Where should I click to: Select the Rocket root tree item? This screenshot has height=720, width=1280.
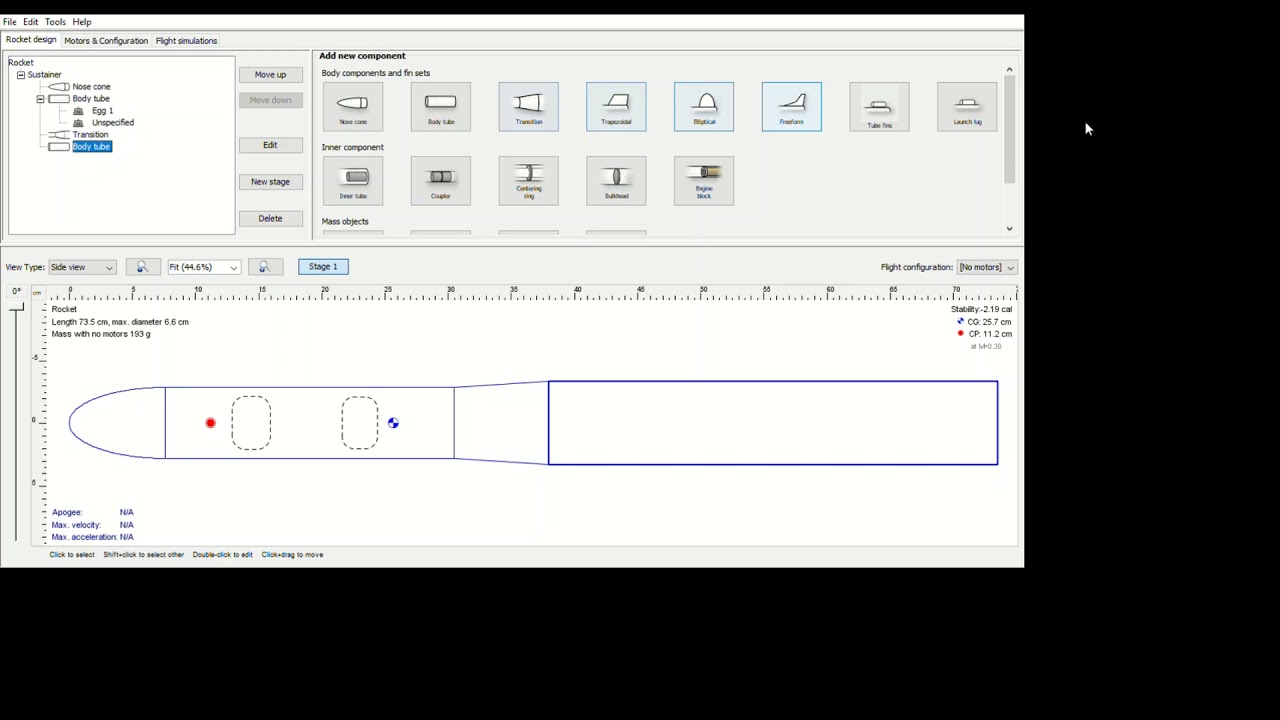click(21, 63)
